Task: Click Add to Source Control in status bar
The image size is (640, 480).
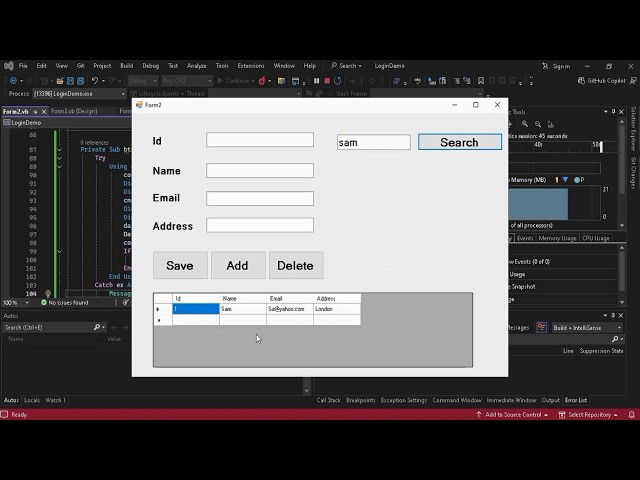Action: coord(512,415)
